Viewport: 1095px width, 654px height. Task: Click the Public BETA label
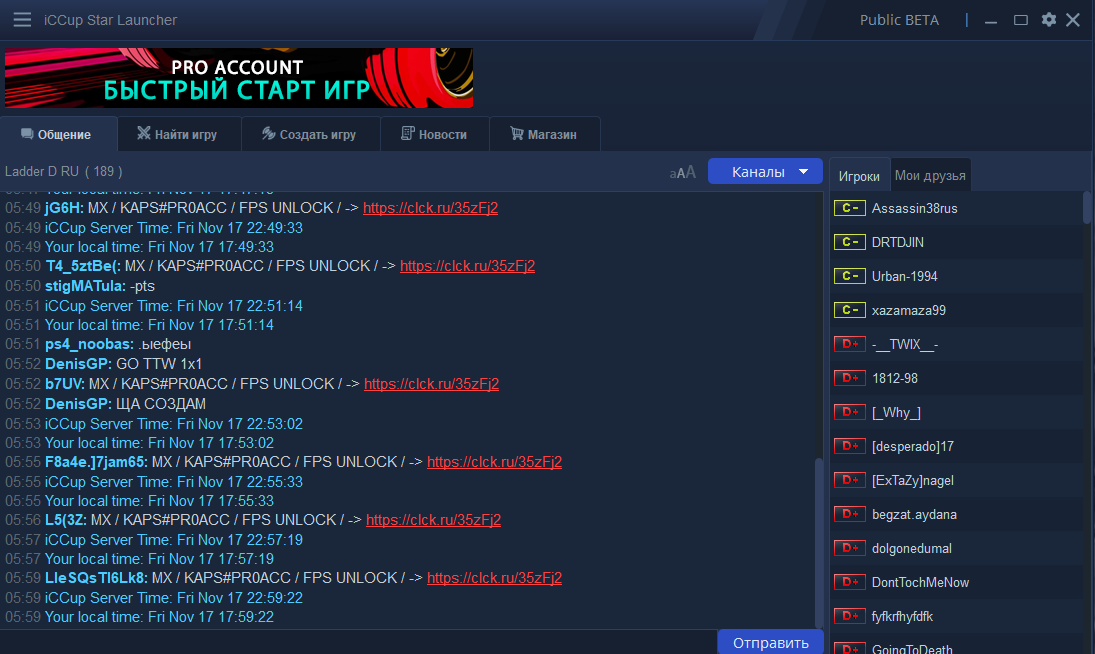(x=899, y=20)
